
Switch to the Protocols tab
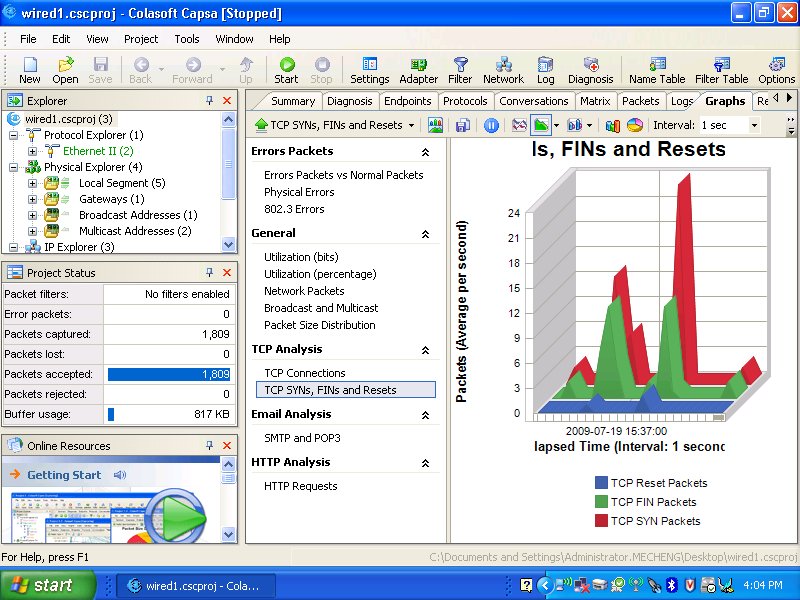point(465,101)
